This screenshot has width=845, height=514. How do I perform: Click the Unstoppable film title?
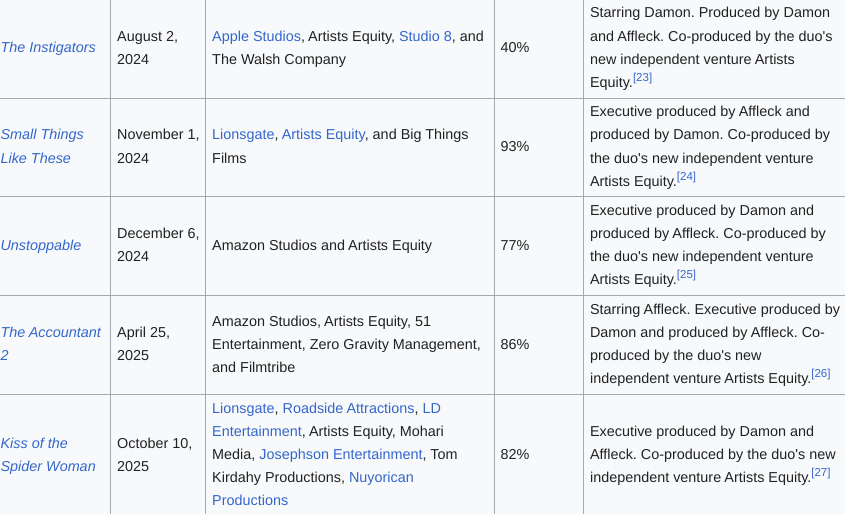point(41,245)
